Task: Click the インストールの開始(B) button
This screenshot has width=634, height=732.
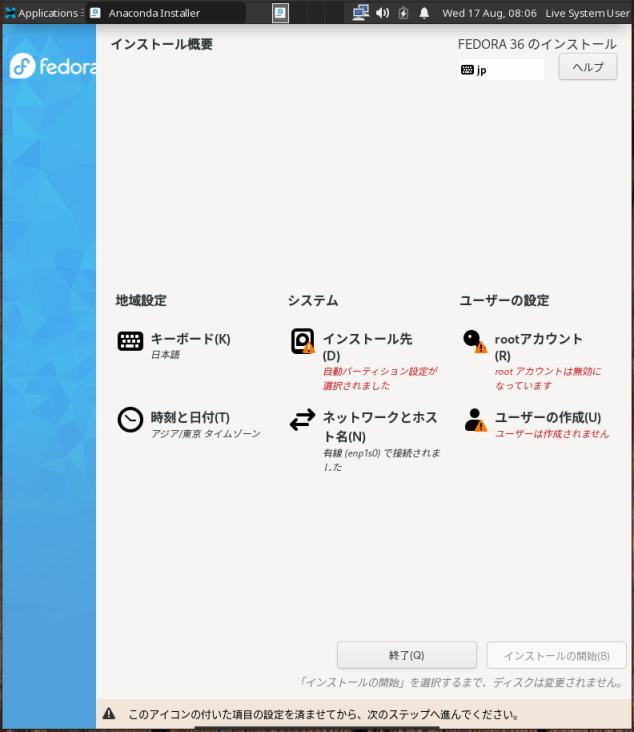Action: point(557,655)
